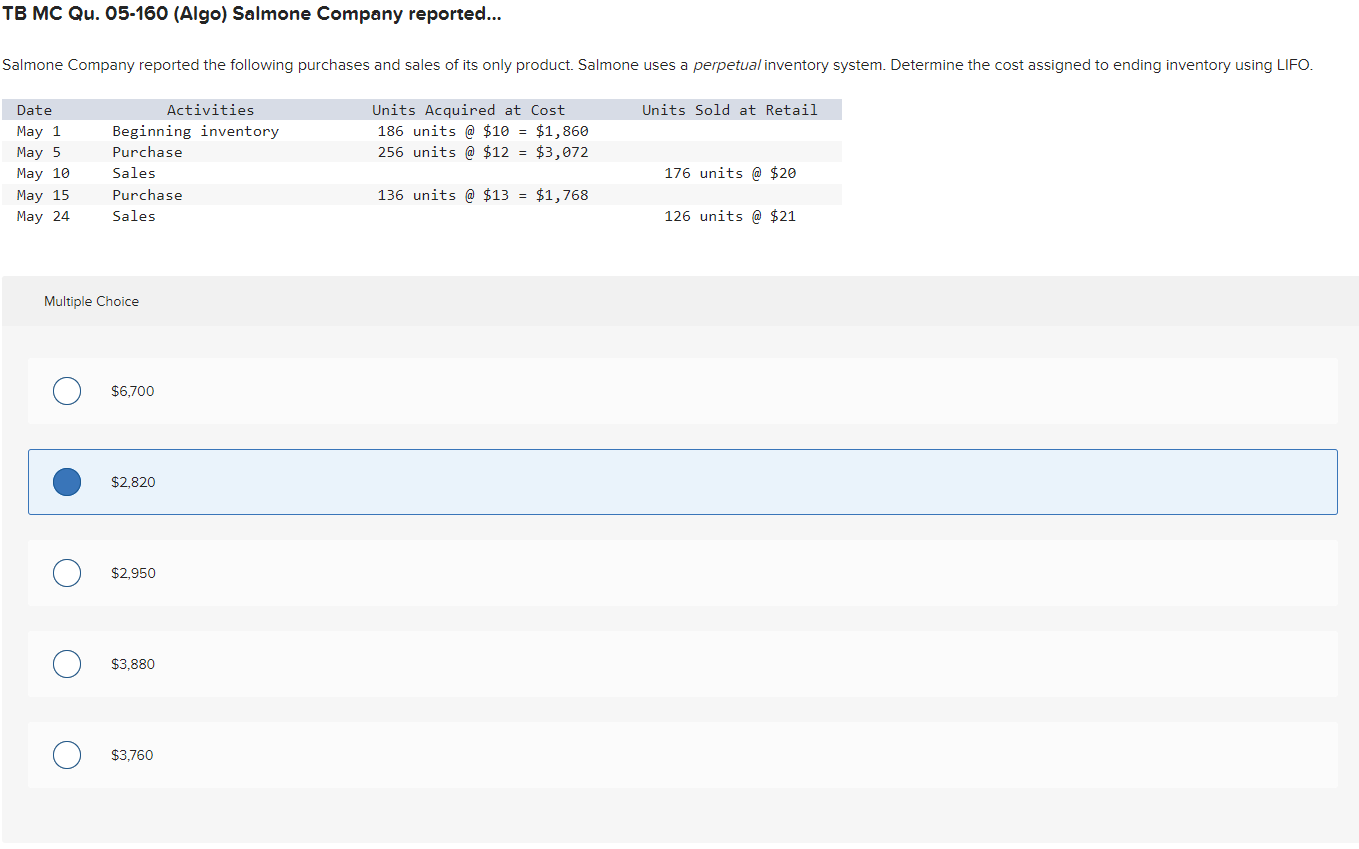Screen dimensions: 1359x849
Task: Choose the $2,950 radio option
Action: point(67,573)
